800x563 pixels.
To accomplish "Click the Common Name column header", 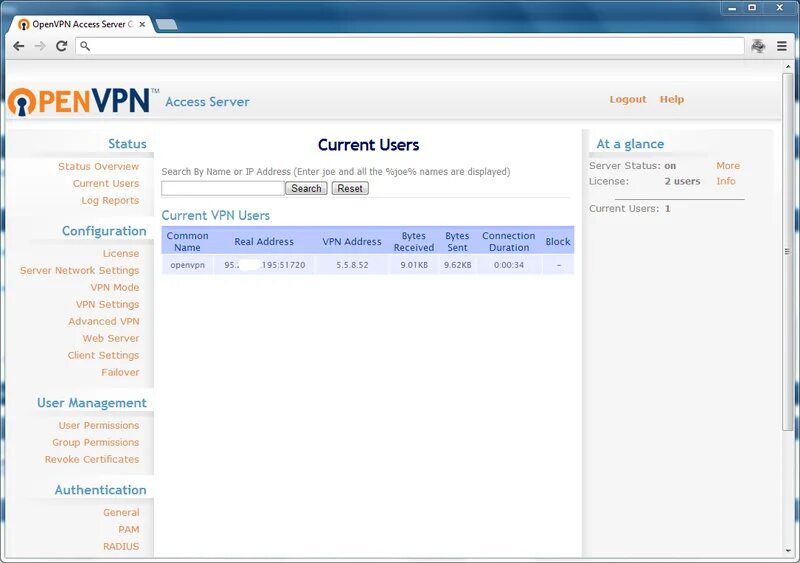I will pos(187,241).
